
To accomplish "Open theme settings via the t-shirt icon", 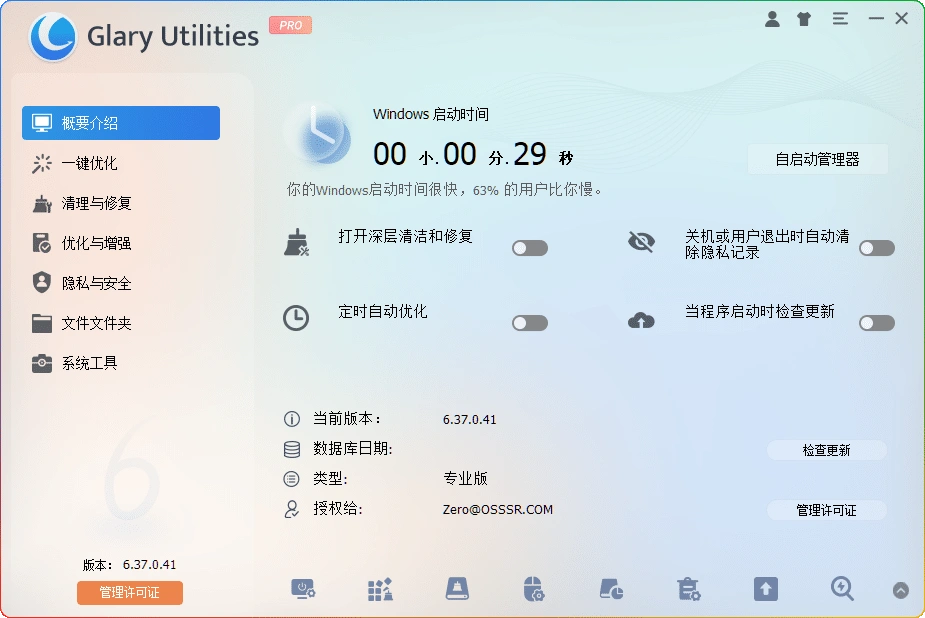I will [804, 18].
